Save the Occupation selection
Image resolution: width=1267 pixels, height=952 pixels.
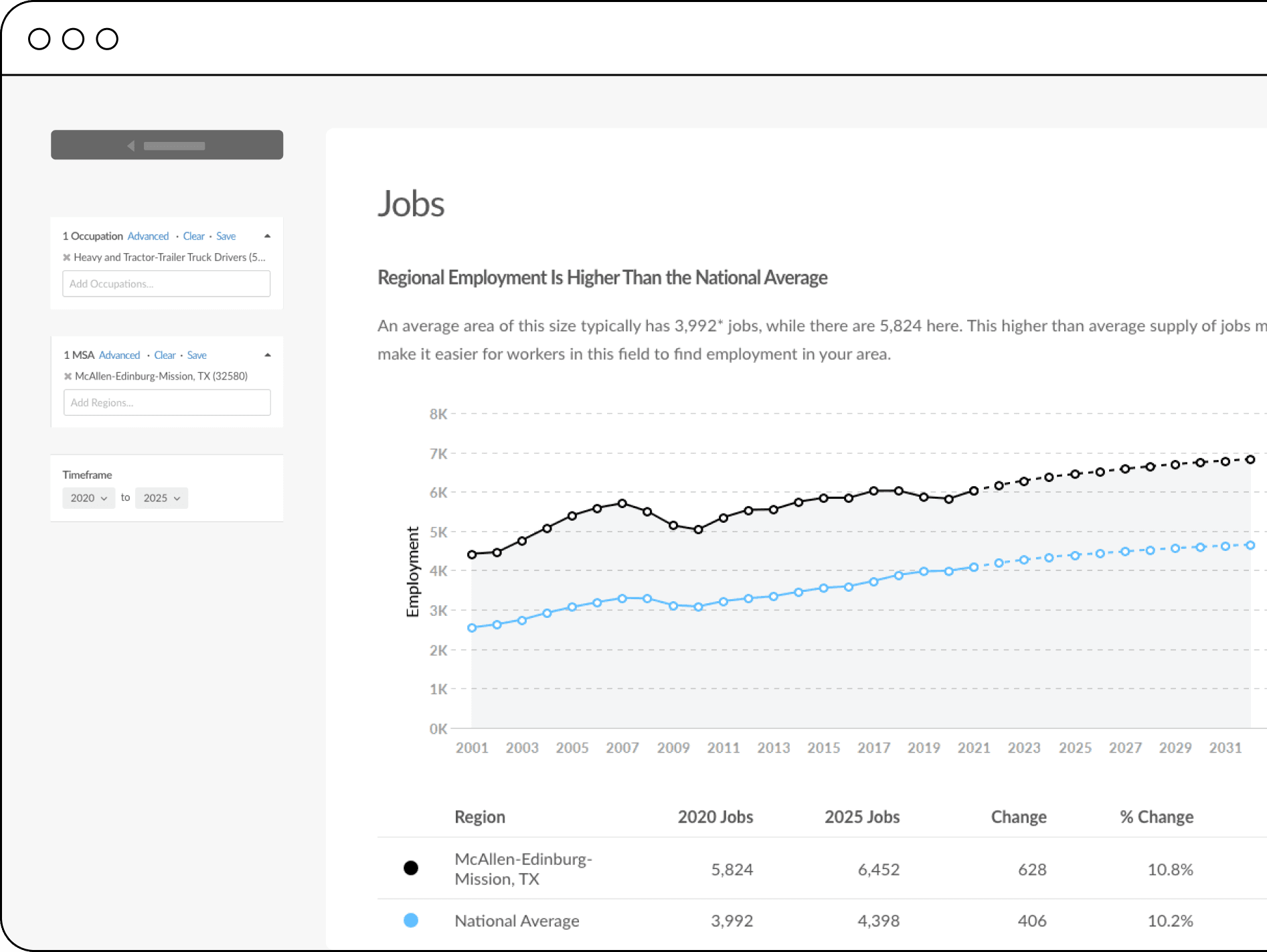point(226,236)
